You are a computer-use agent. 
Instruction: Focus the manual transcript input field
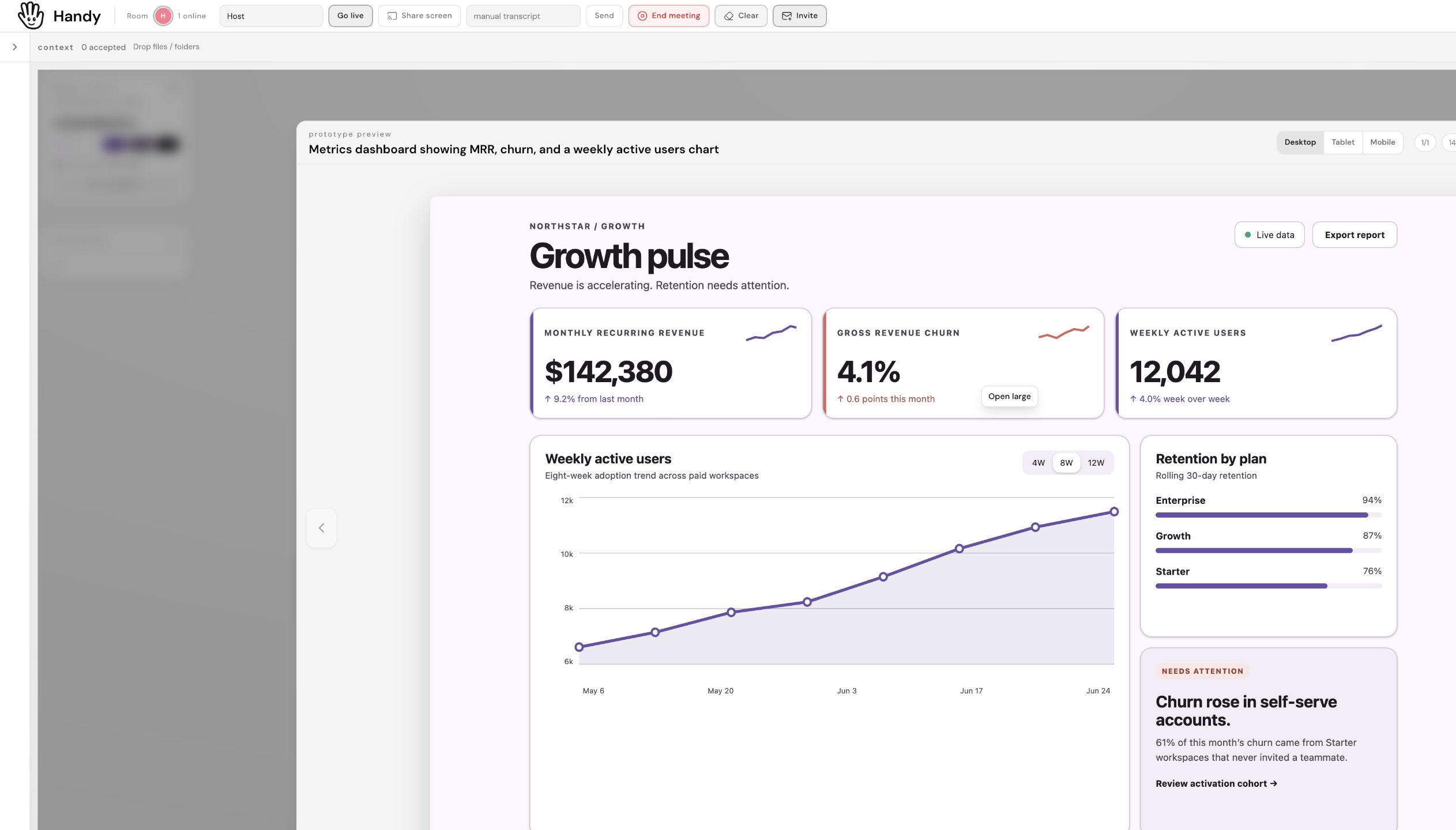523,16
